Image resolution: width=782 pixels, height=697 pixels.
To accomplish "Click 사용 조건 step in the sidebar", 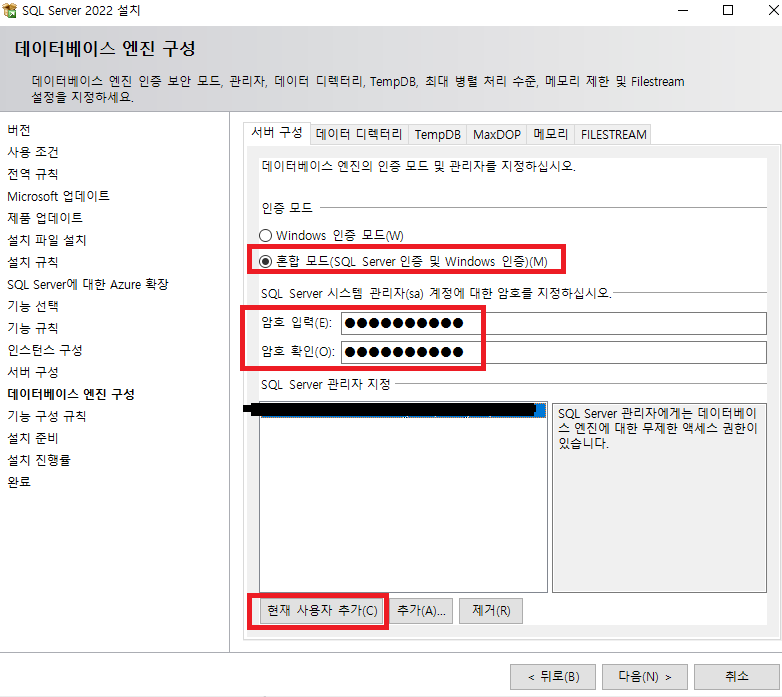I will click(33, 152).
